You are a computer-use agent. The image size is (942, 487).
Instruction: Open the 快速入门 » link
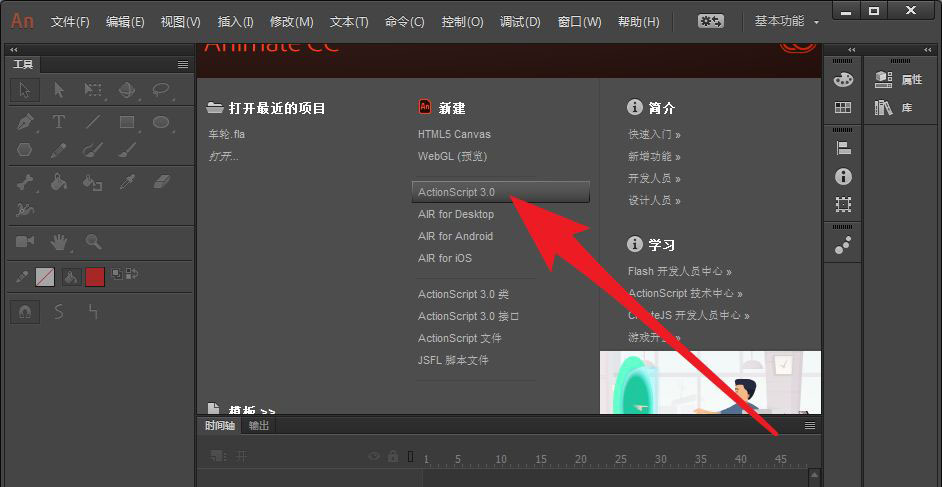[x=654, y=135]
